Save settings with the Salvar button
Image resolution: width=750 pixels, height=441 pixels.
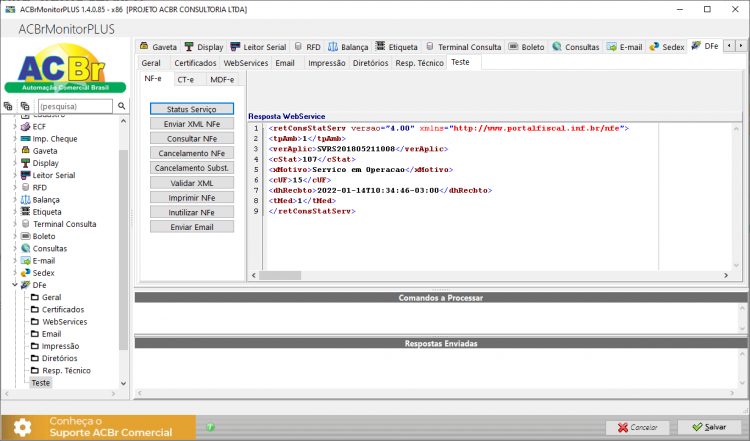(710, 427)
